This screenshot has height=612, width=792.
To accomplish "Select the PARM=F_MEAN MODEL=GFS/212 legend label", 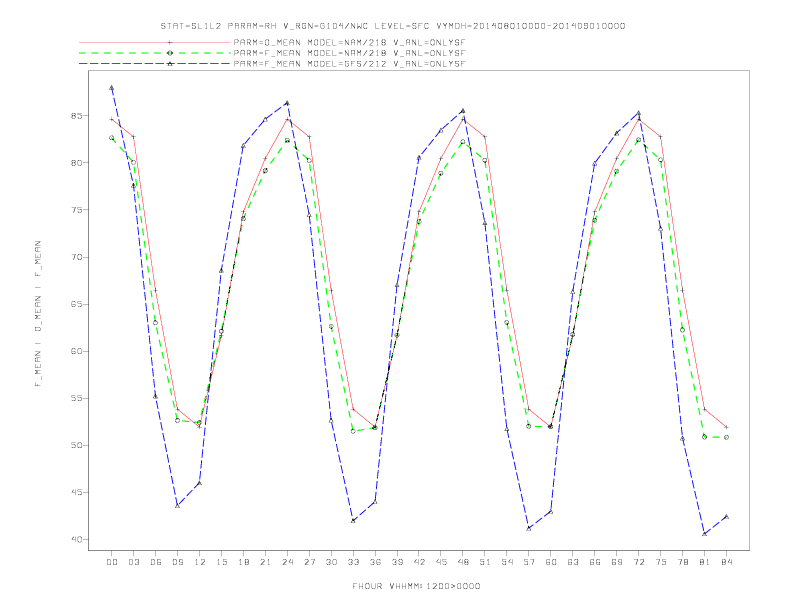I will 349,64.
